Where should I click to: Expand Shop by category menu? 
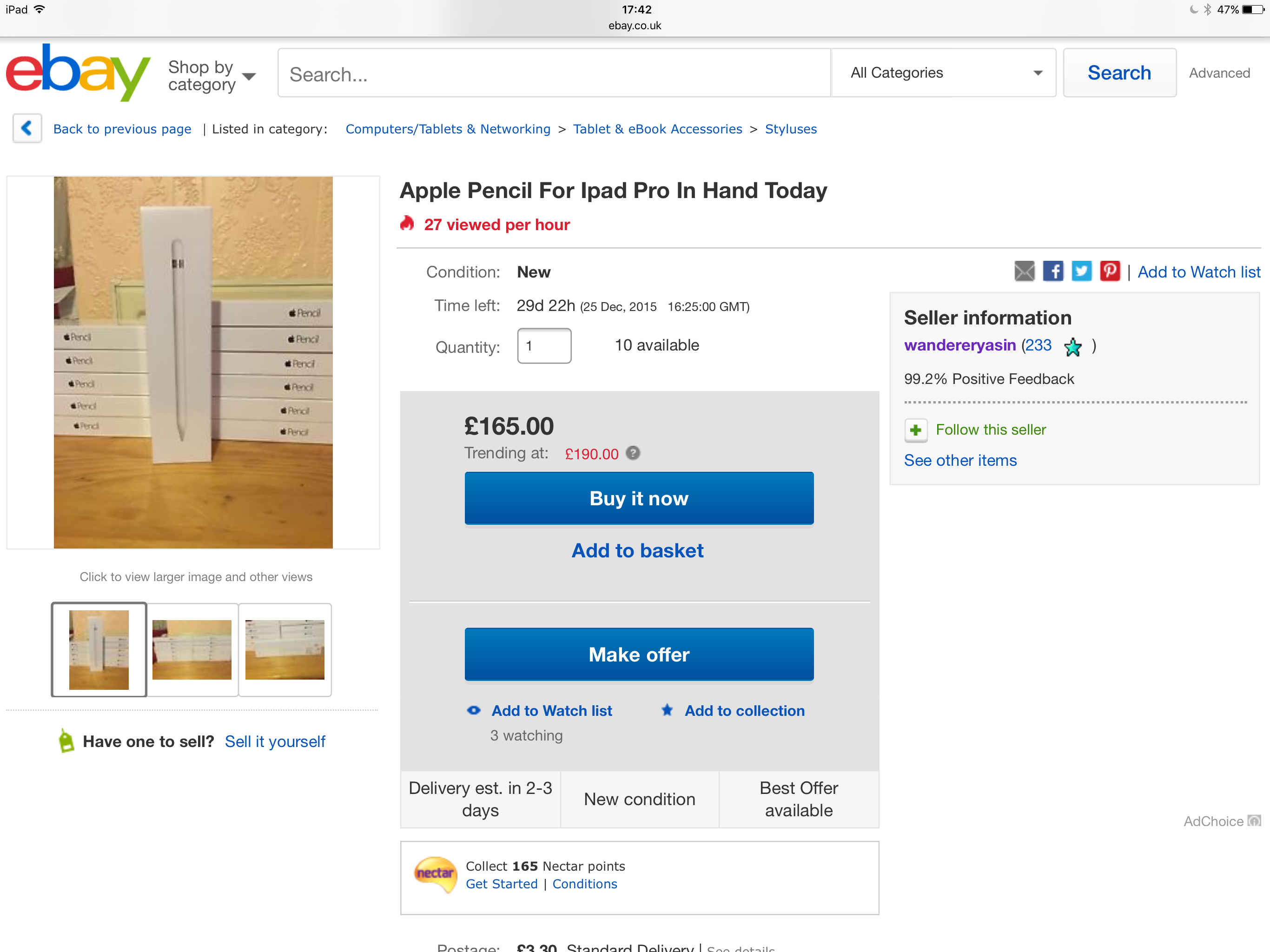(x=212, y=75)
